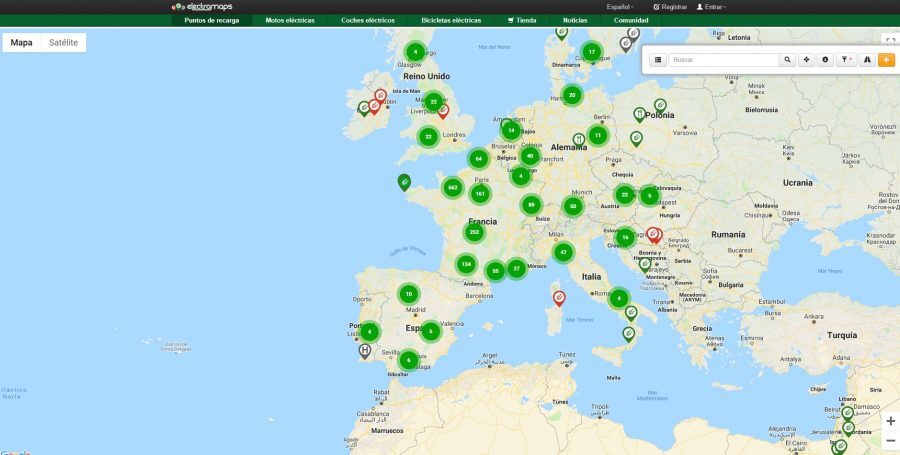The height and width of the screenshot is (455, 900).
Task: Open the Español language dropdown
Action: pyautogui.click(x=620, y=7)
